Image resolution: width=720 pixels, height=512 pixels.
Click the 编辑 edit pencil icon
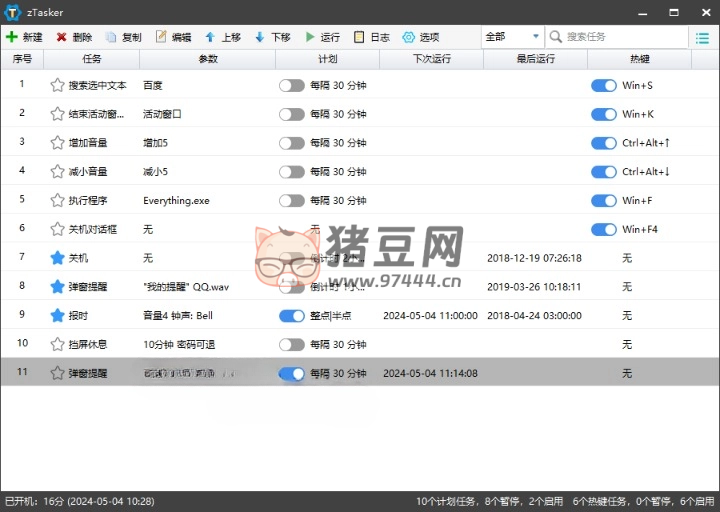(x=161, y=37)
